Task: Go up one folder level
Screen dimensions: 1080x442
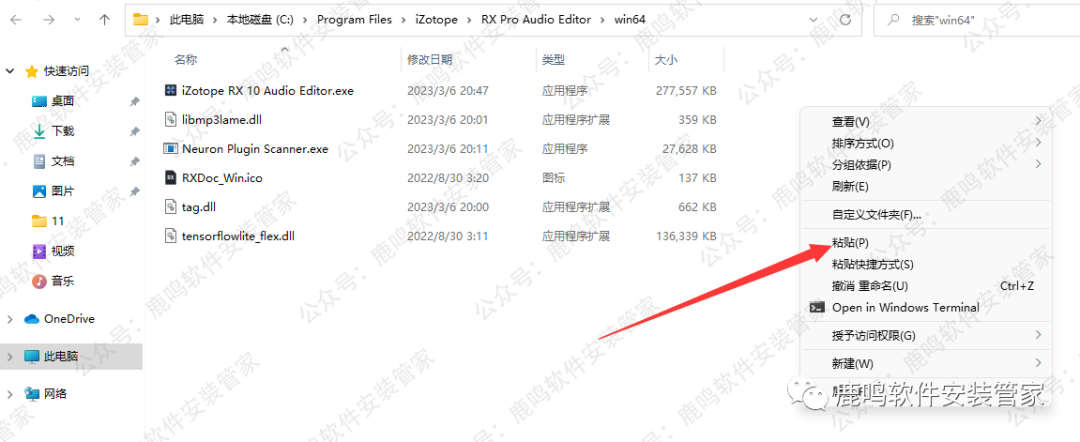Action: click(105, 19)
